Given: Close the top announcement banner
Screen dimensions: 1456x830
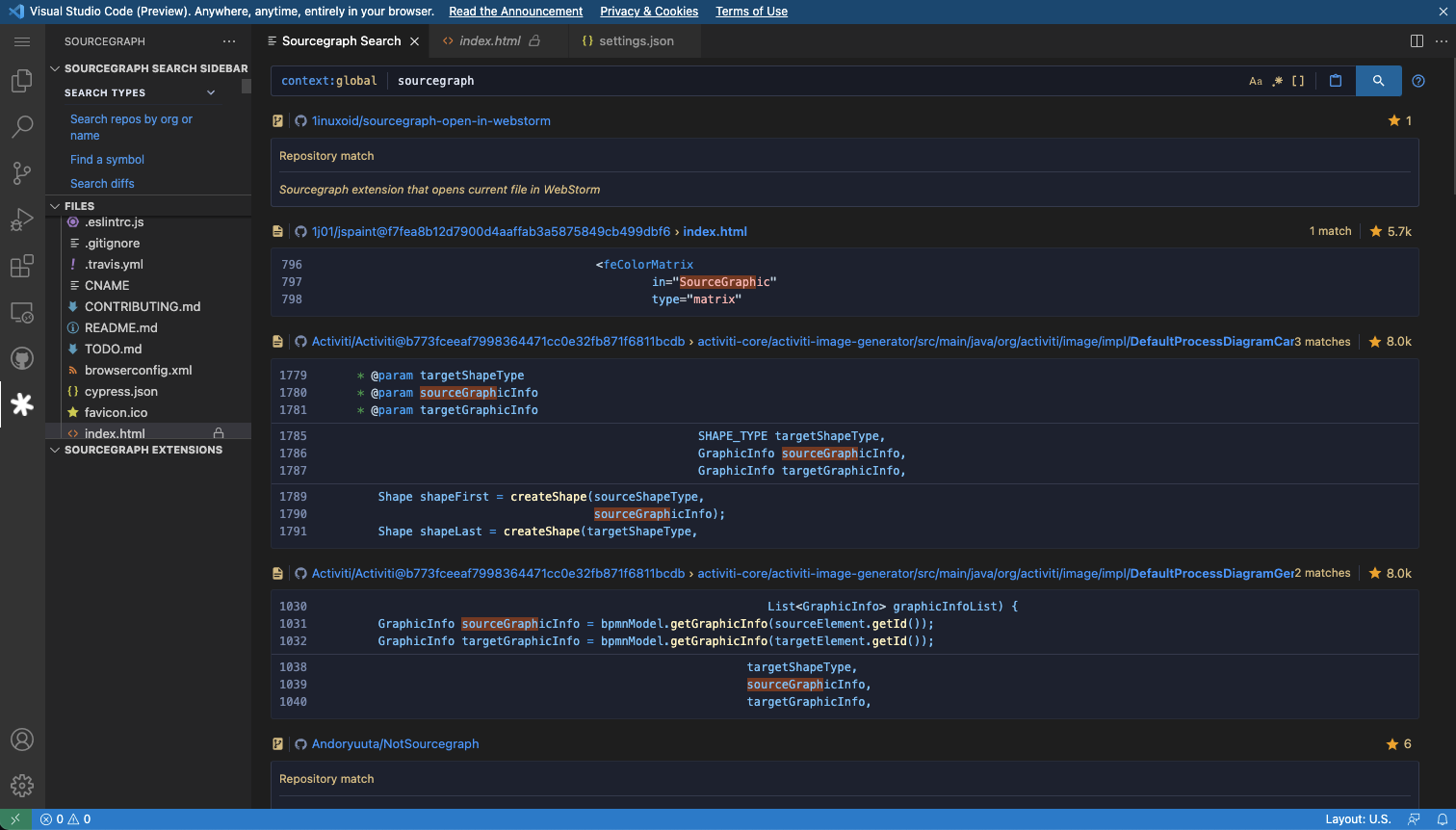Looking at the screenshot, I should click(1442, 12).
